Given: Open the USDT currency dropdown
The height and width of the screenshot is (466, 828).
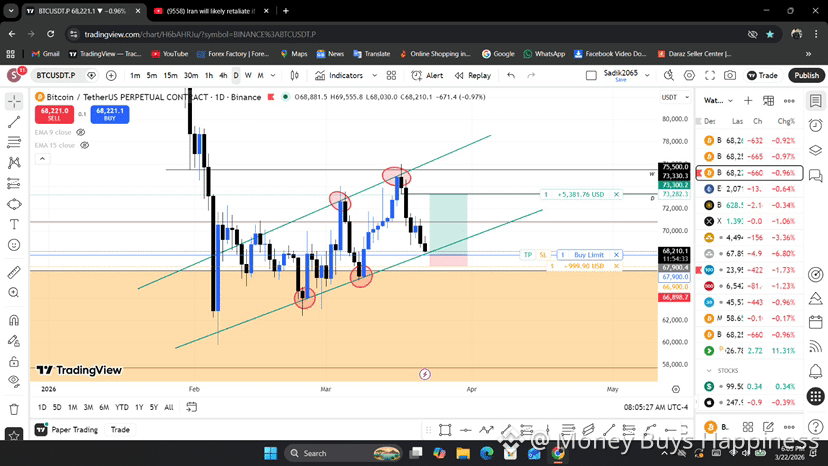Looking at the screenshot, I should point(675,97).
